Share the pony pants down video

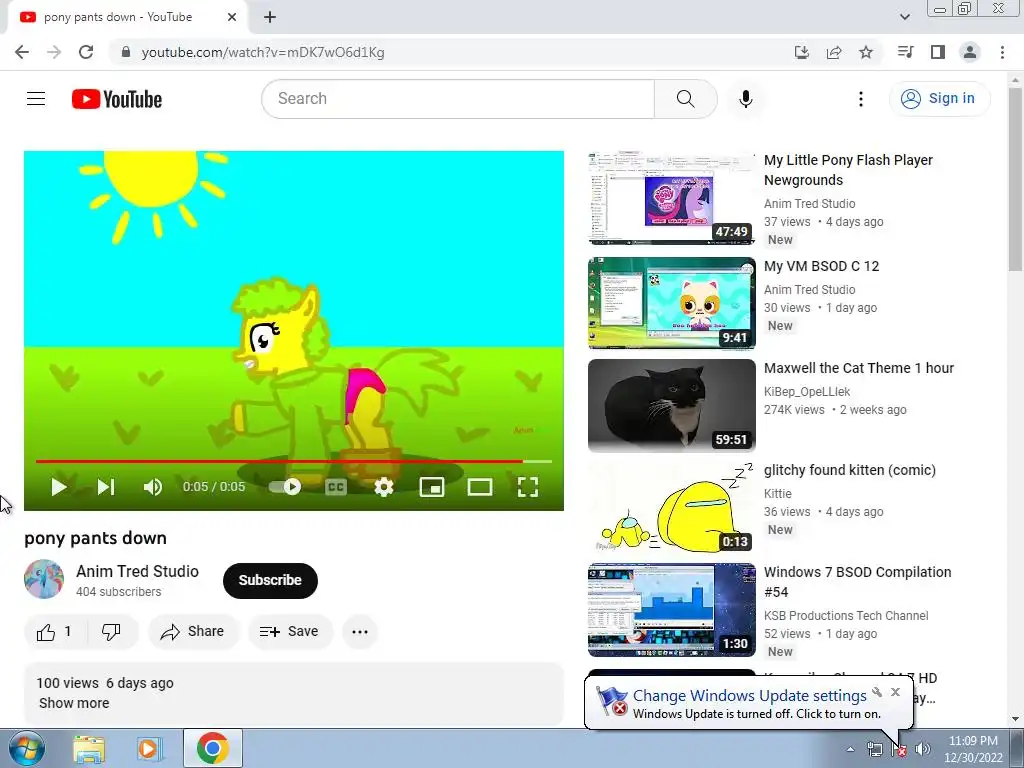193,632
